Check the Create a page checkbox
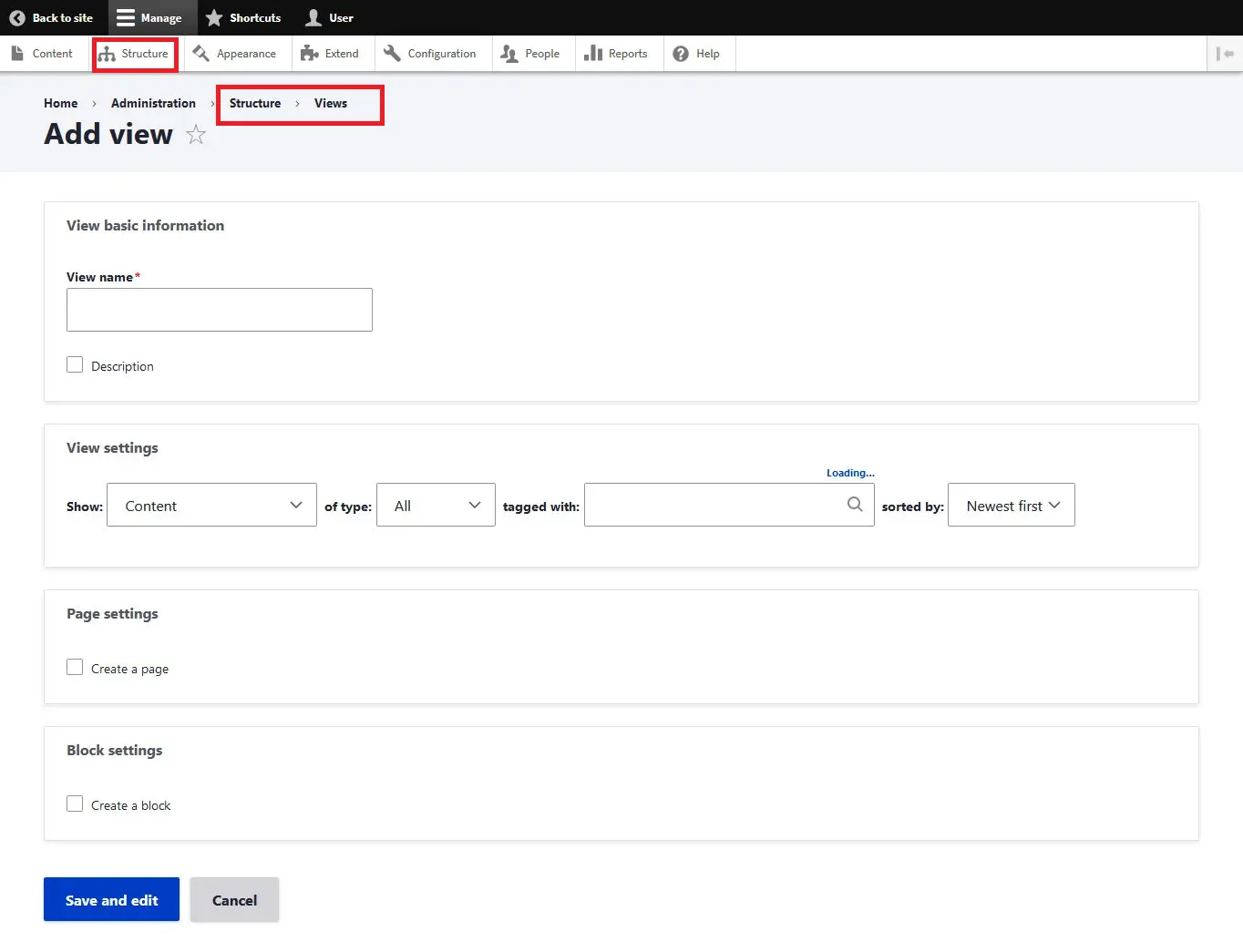The width and height of the screenshot is (1243, 952). [x=75, y=667]
